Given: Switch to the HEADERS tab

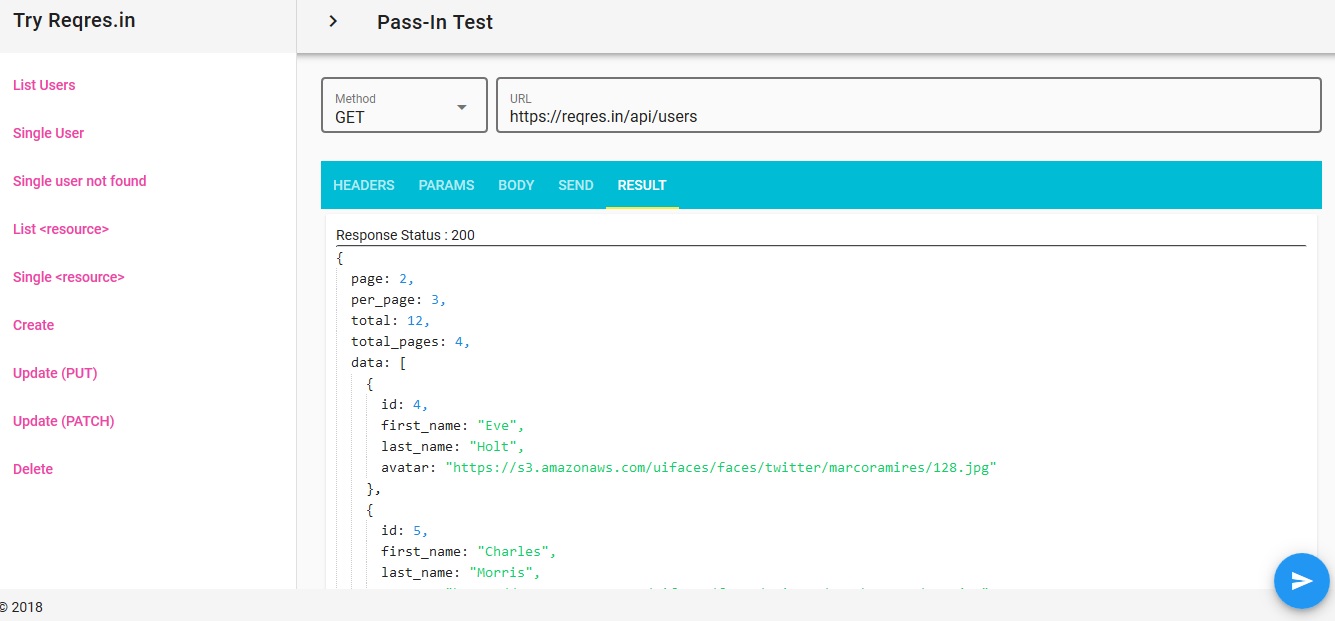Looking at the screenshot, I should coord(364,185).
